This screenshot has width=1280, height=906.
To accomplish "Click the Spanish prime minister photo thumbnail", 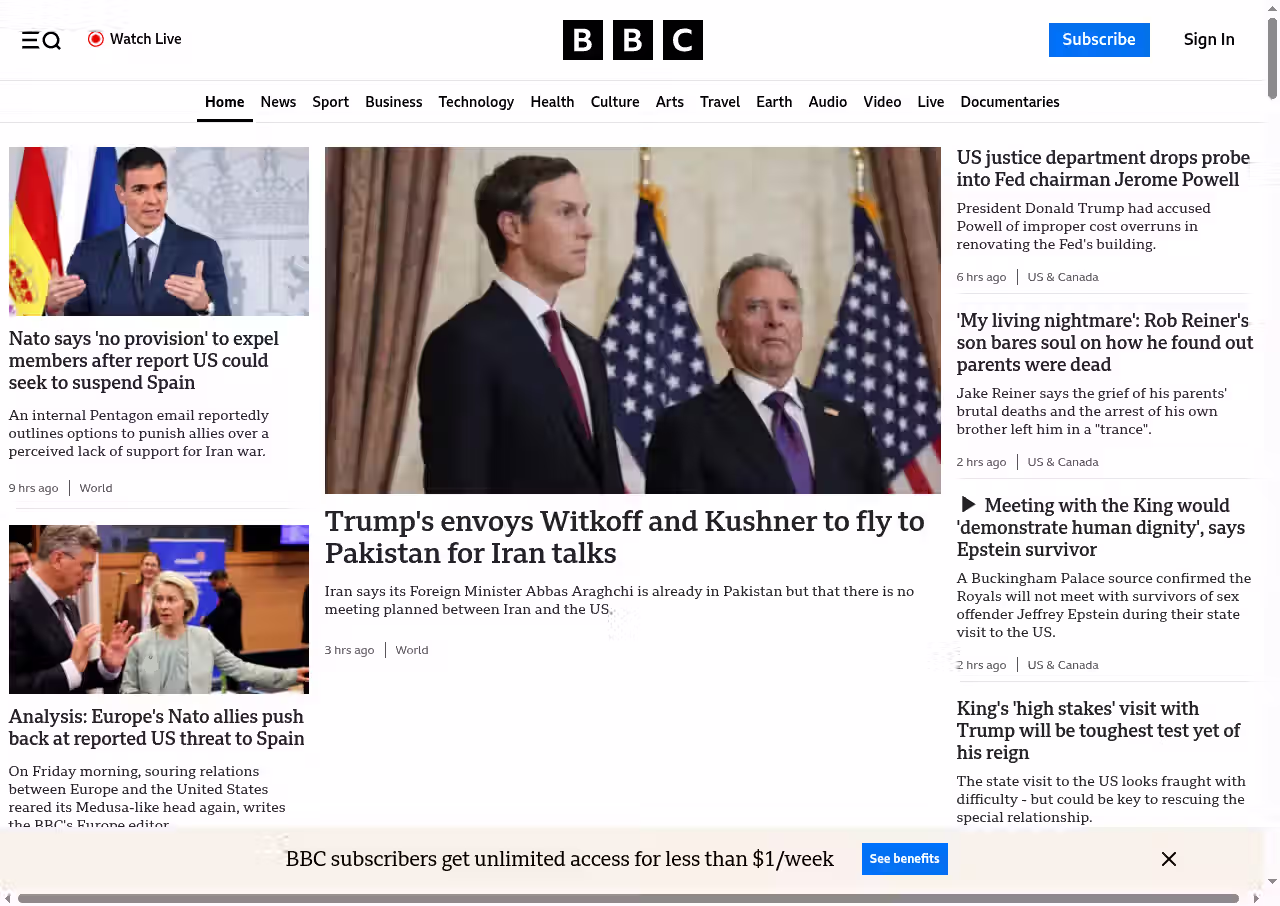I will click(x=159, y=231).
